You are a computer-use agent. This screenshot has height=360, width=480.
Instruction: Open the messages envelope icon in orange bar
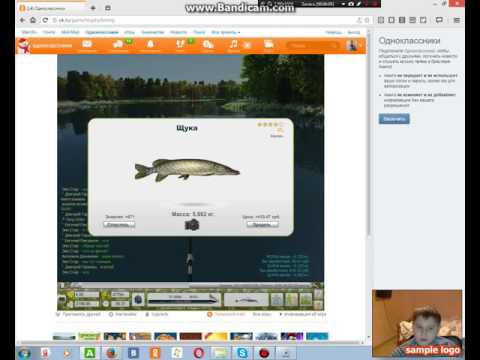click(x=87, y=44)
